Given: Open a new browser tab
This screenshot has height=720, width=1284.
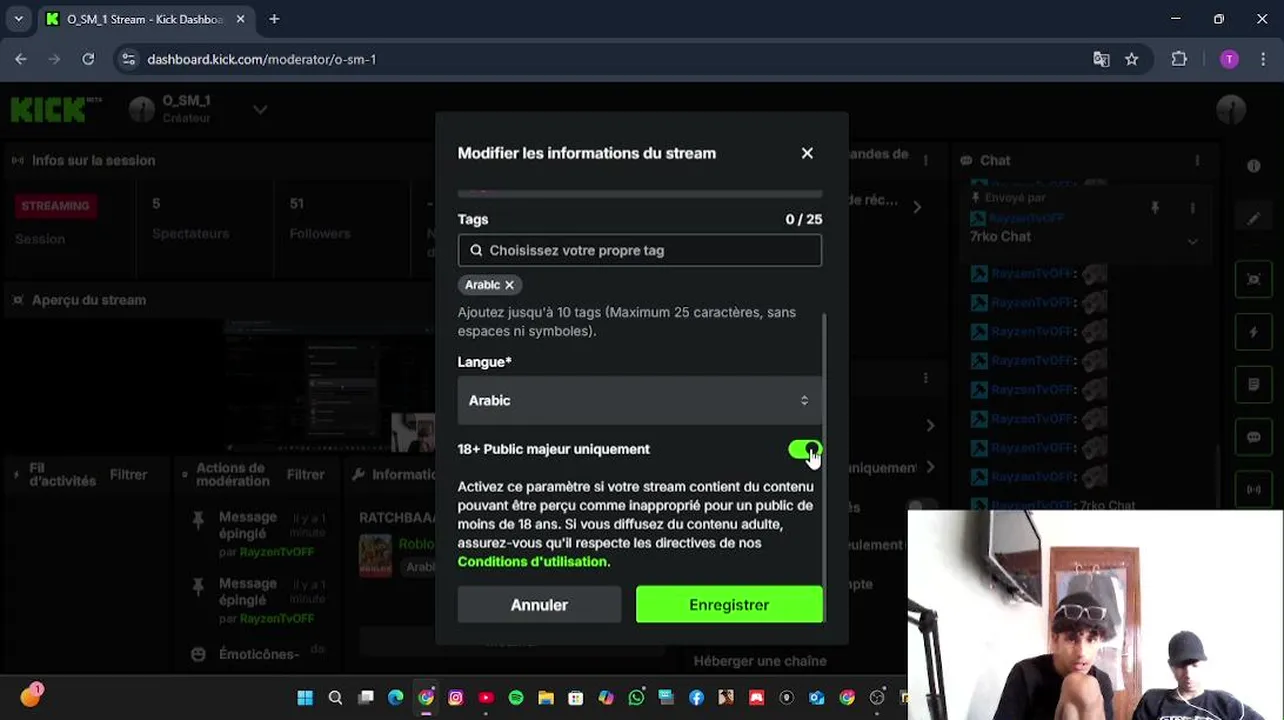Looking at the screenshot, I should 274,19.
